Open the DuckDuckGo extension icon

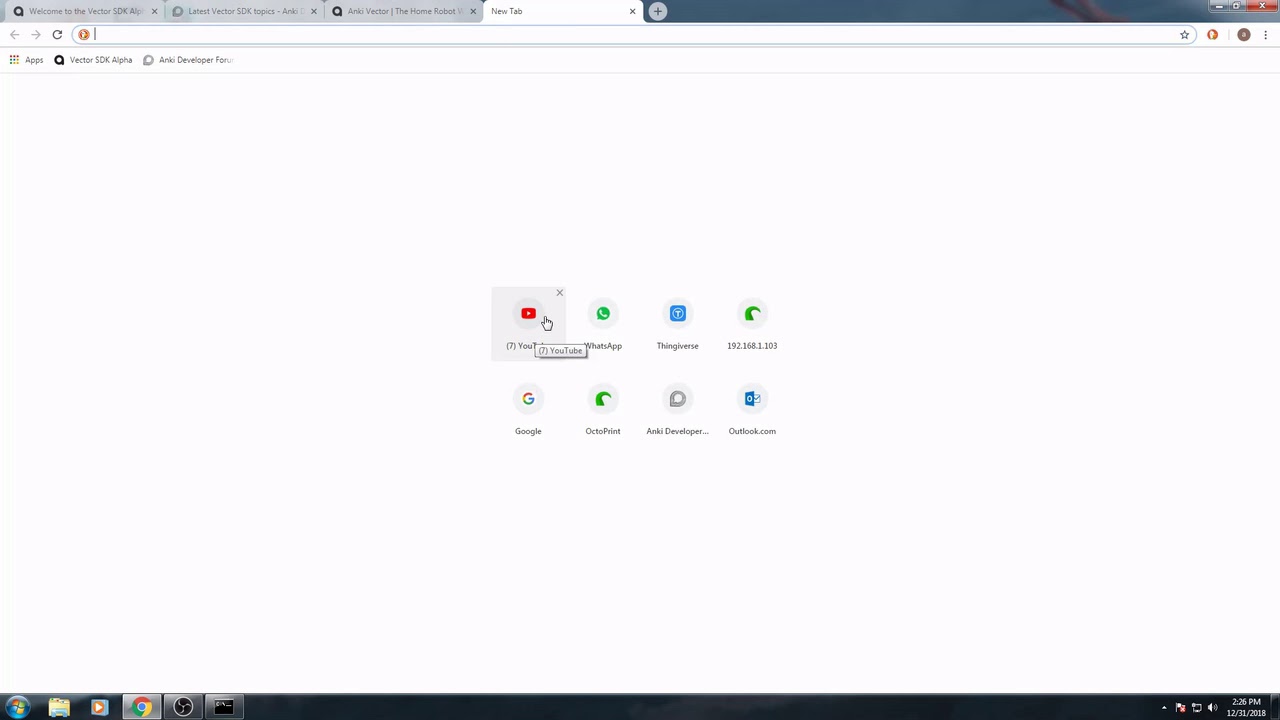pos(1213,35)
